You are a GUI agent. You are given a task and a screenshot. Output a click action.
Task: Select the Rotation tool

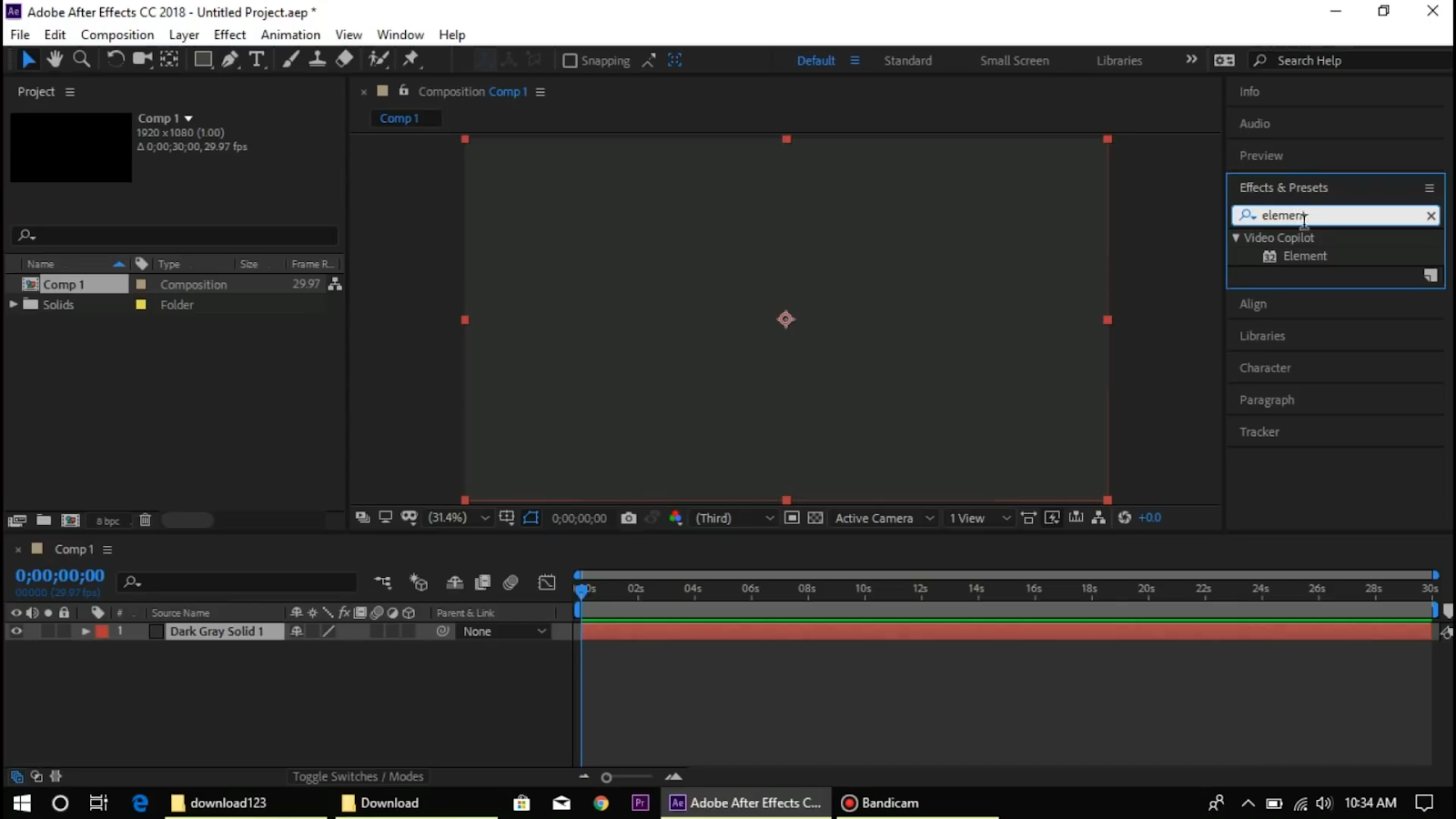tap(116, 60)
